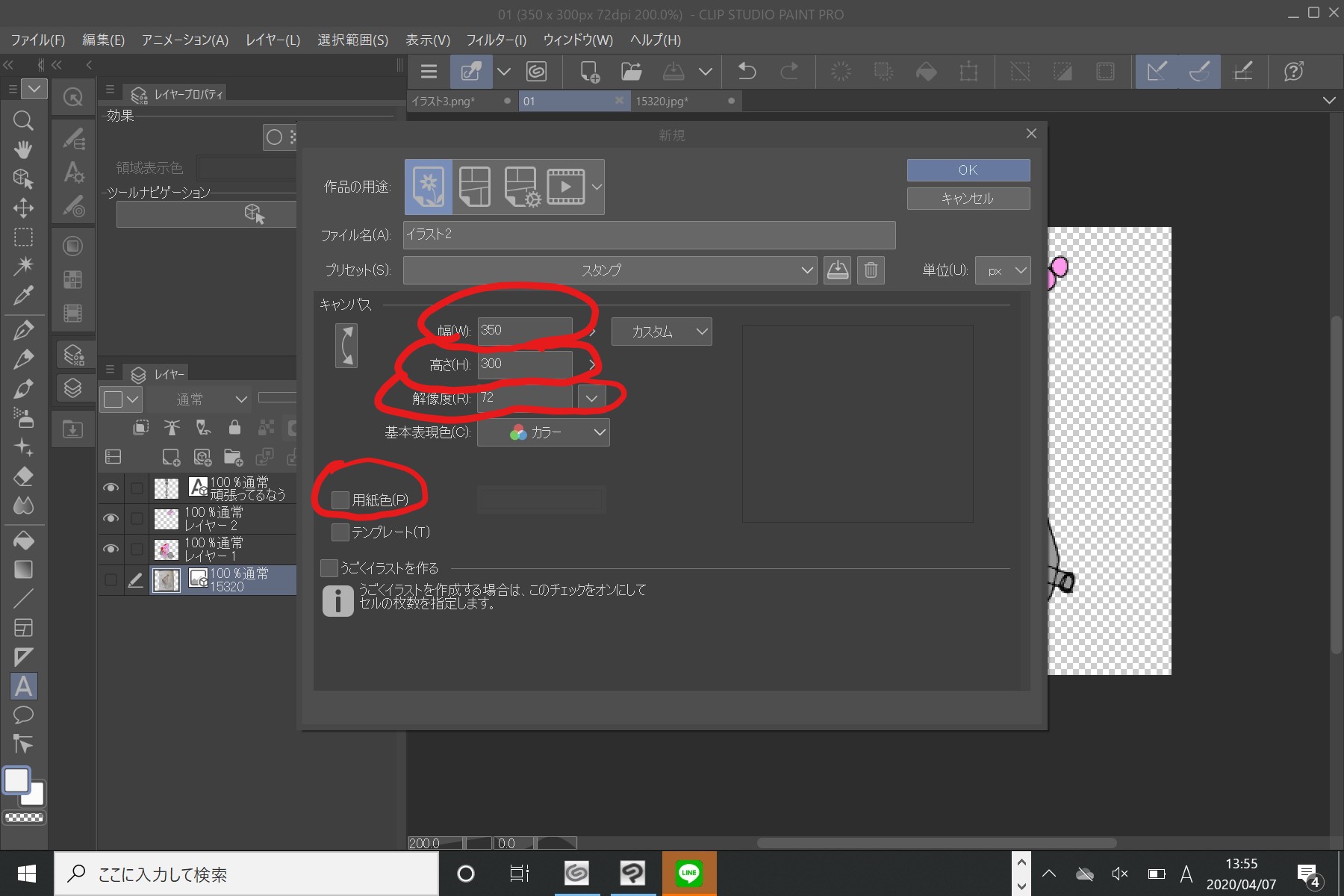Click the paper color swatch field
The height and width of the screenshot is (896, 1344).
click(x=541, y=500)
